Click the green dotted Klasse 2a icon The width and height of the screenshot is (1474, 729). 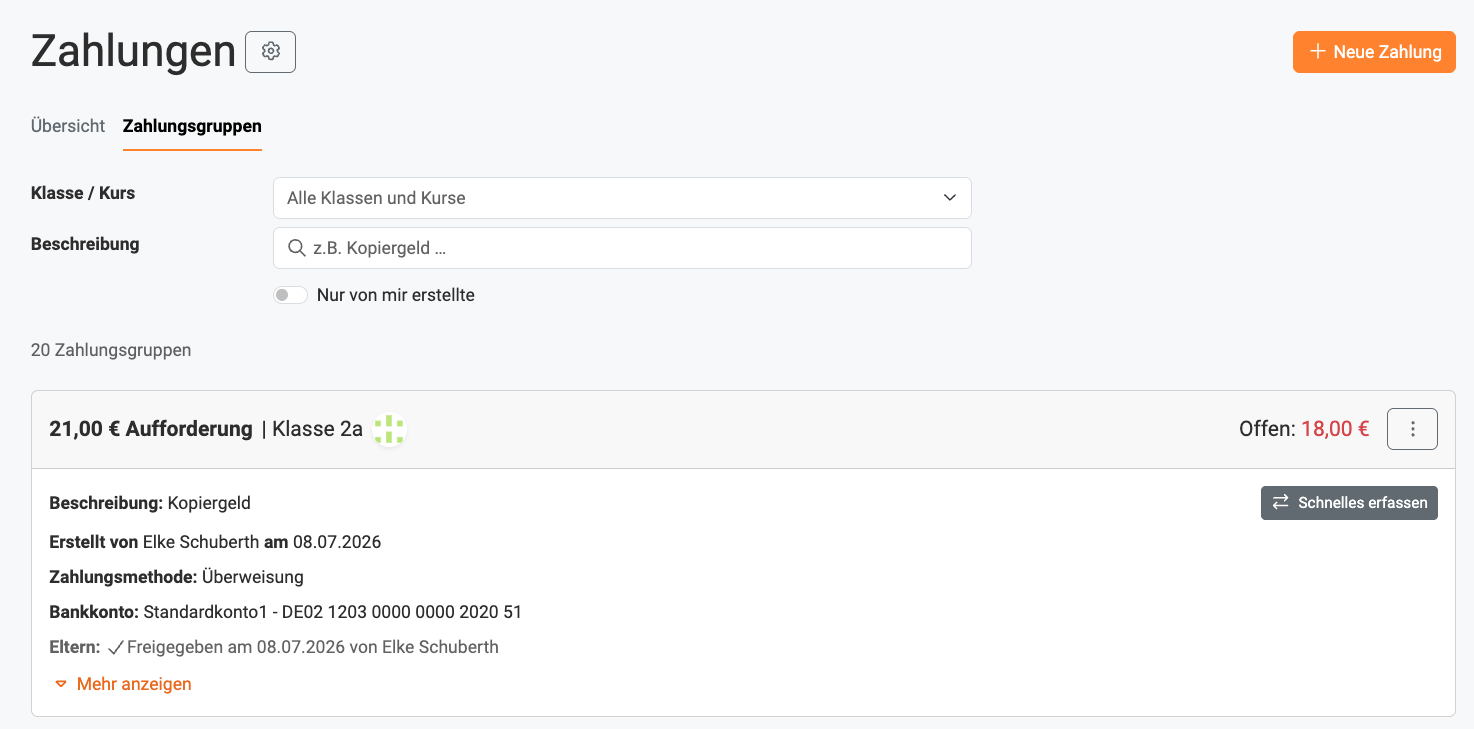tap(388, 430)
